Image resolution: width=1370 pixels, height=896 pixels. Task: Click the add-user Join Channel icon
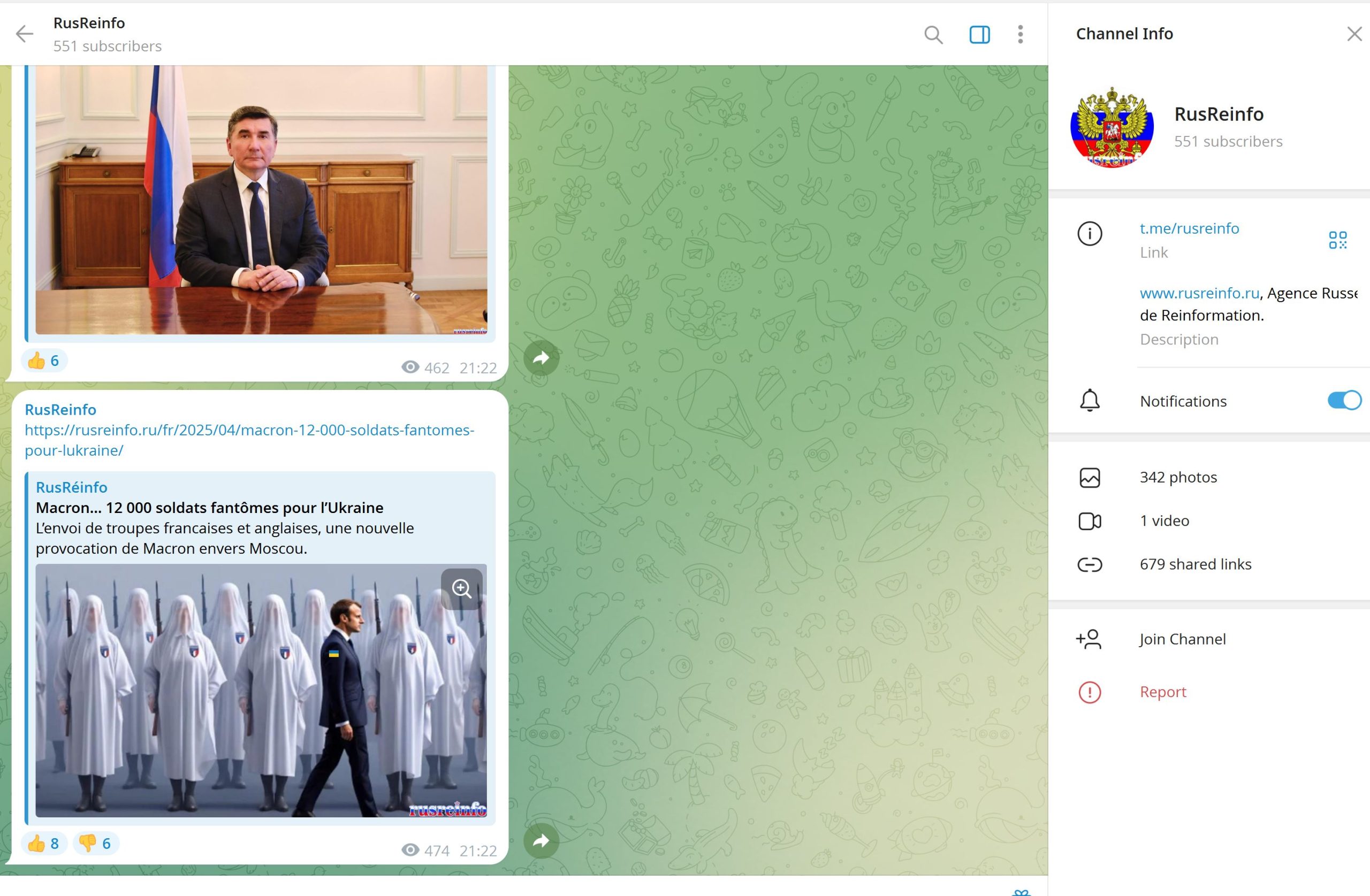[x=1089, y=639]
